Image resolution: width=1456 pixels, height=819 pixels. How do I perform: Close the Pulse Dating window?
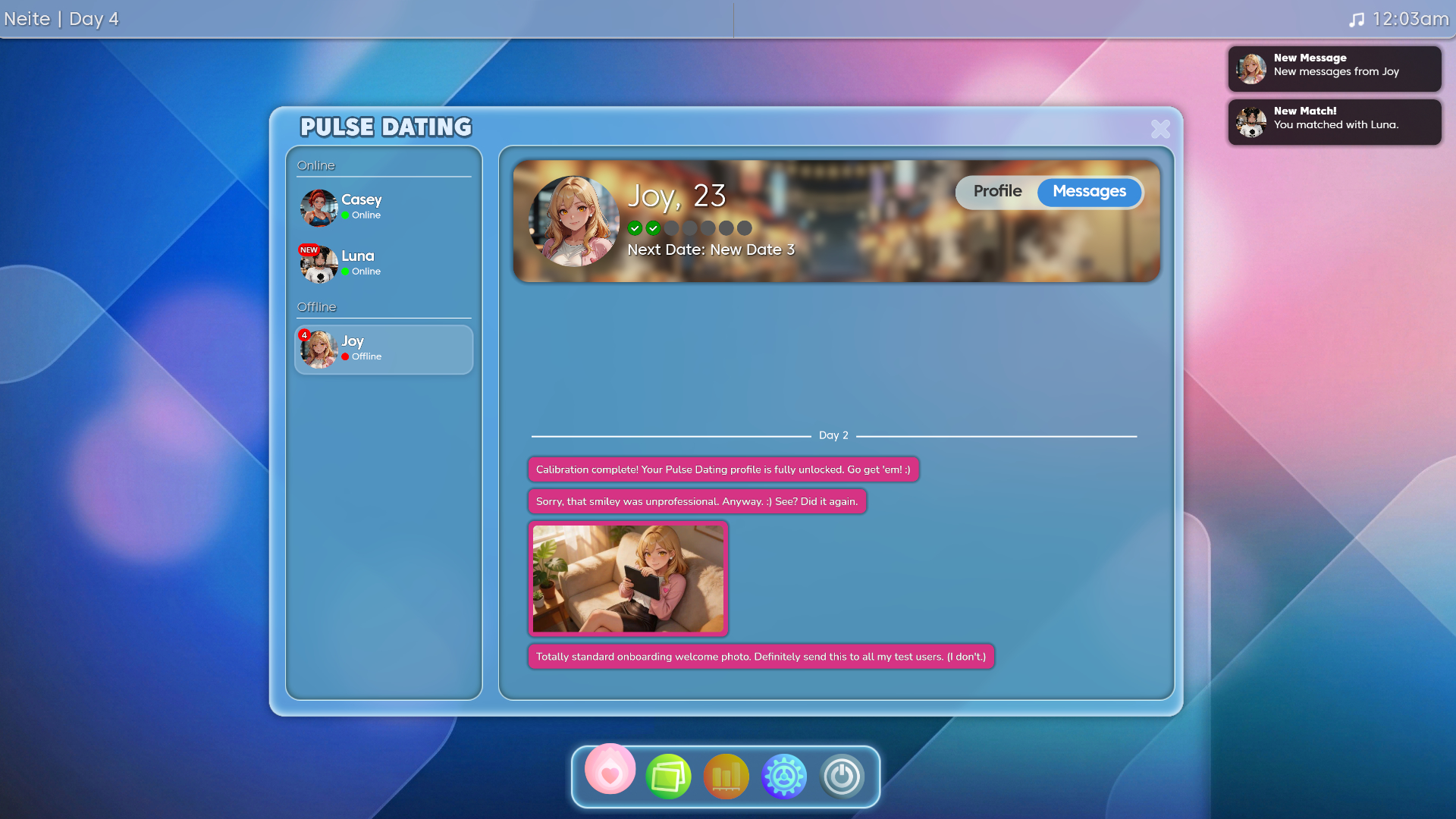click(1159, 129)
